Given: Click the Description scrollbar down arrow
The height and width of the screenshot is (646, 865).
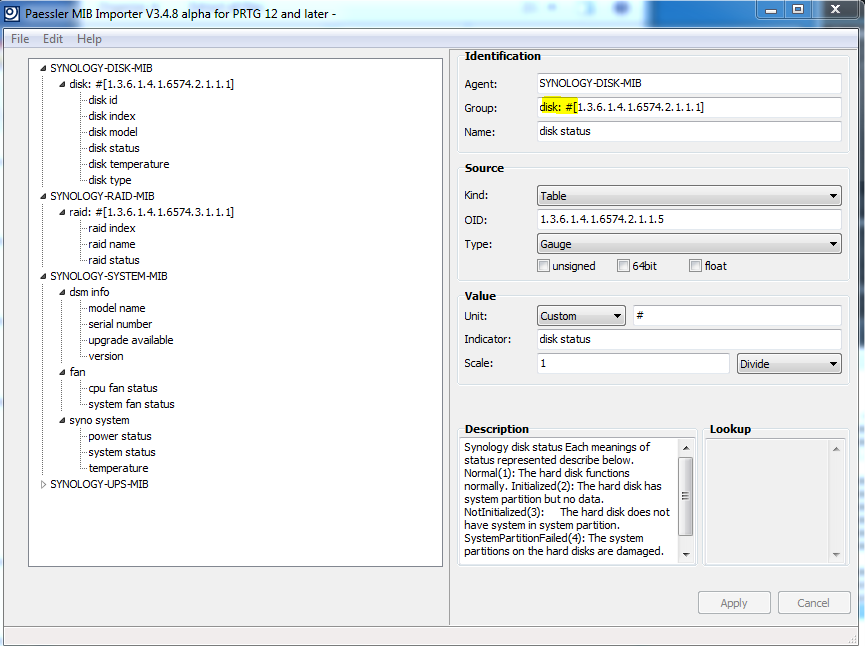Looking at the screenshot, I should pos(686,554).
